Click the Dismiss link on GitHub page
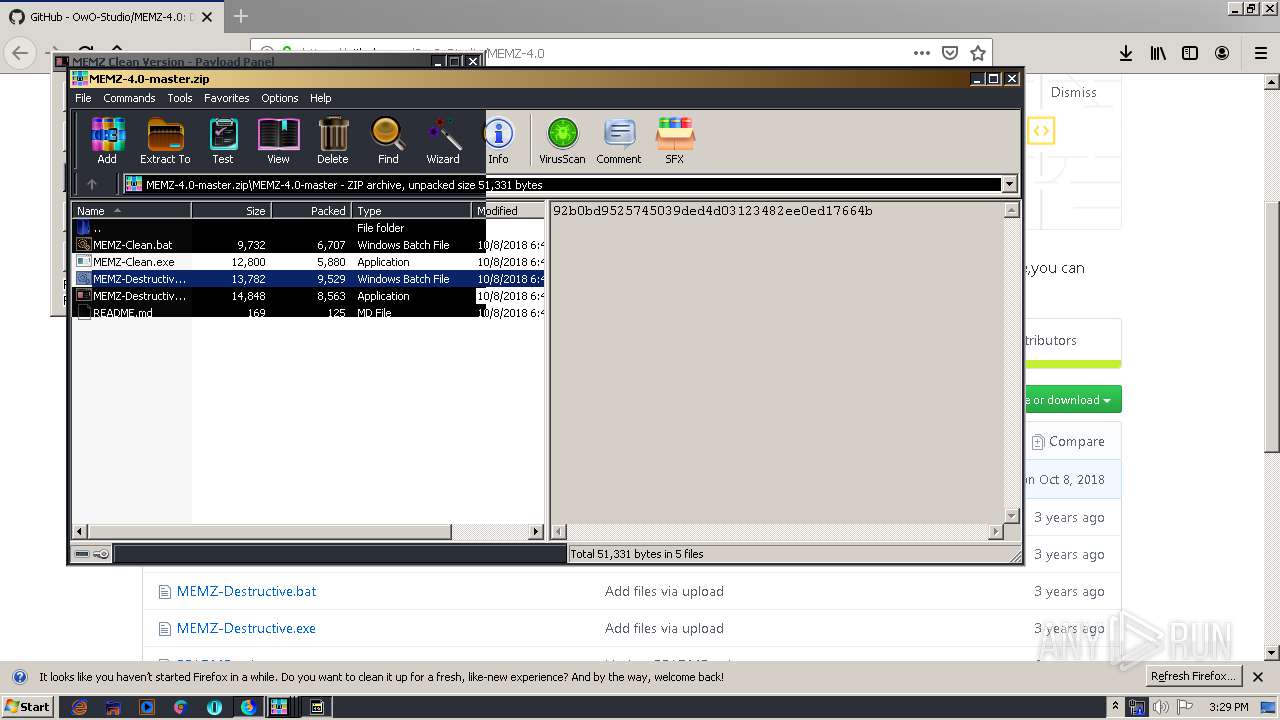This screenshot has width=1280, height=720. tap(1073, 92)
